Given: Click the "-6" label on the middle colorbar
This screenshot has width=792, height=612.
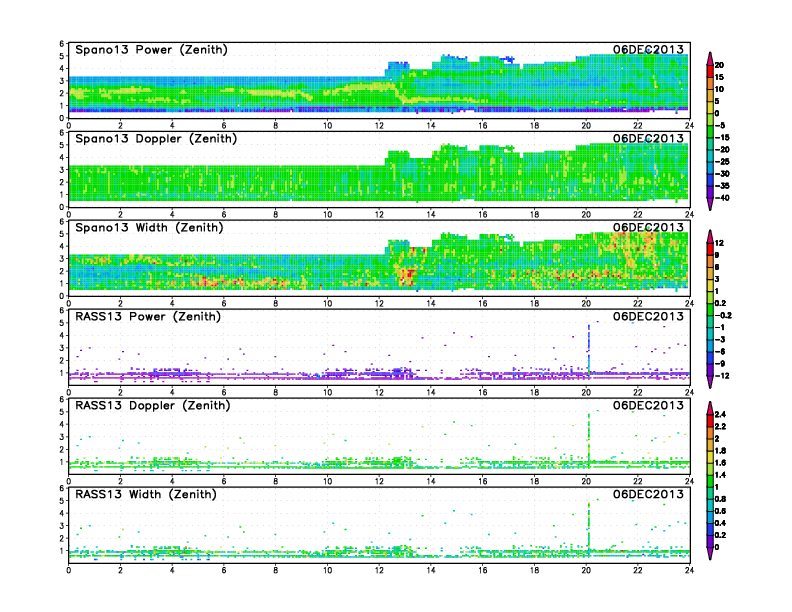Looking at the screenshot, I should tap(720, 351).
